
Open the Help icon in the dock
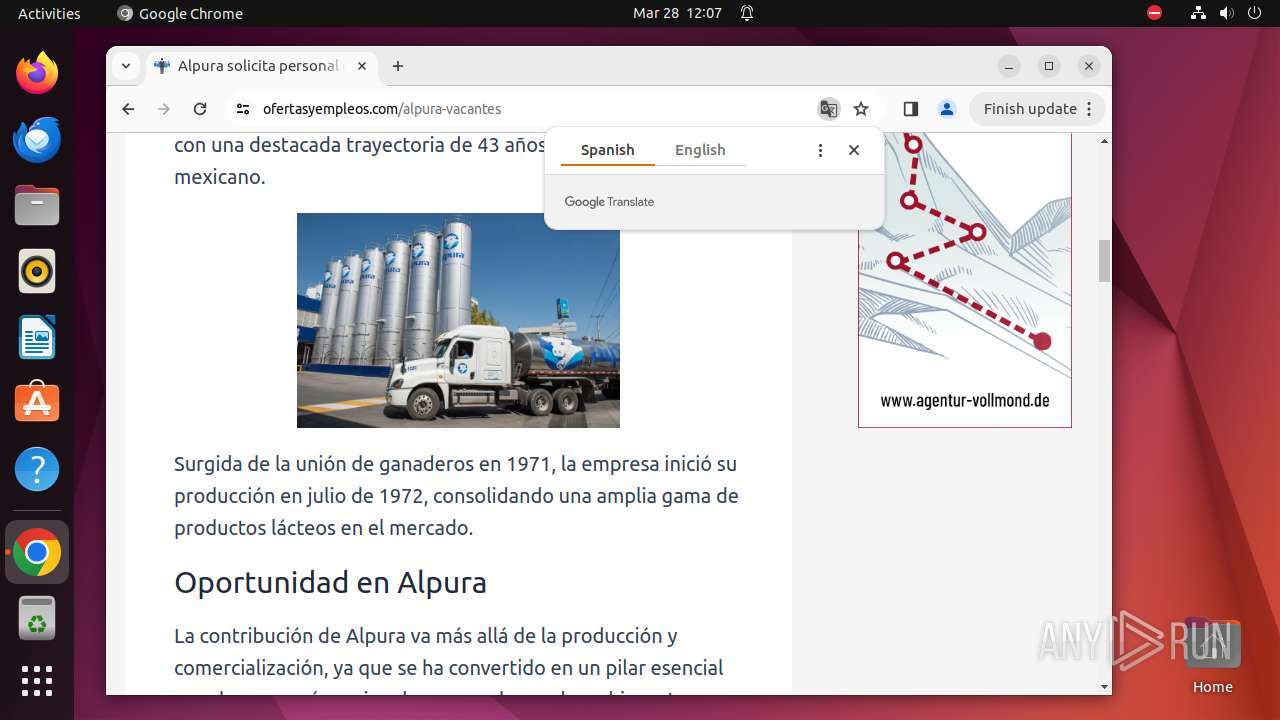click(37, 469)
